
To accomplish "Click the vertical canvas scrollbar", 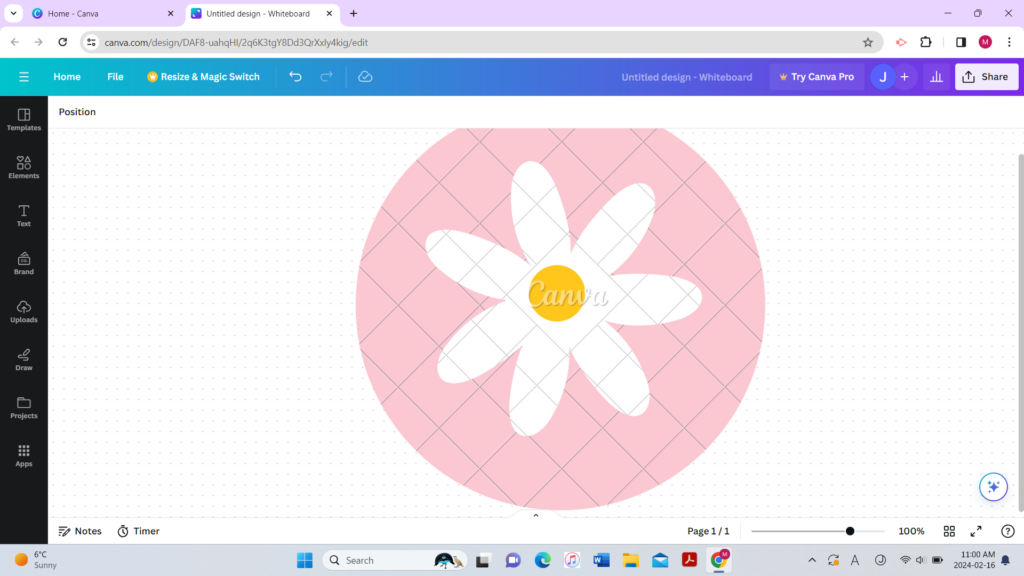I will coord(1021,332).
